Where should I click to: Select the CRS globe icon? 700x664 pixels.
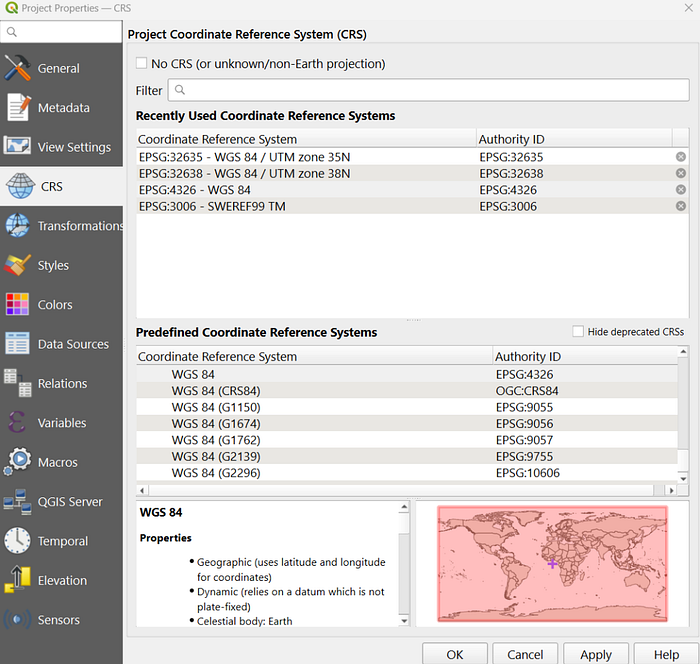[x=20, y=186]
